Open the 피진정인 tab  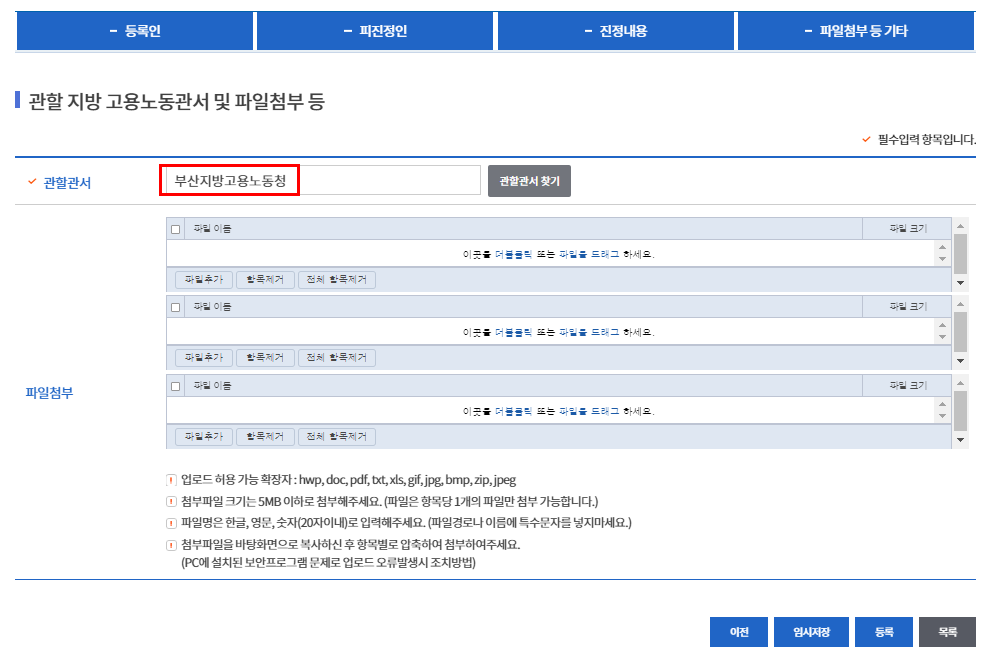[375, 31]
